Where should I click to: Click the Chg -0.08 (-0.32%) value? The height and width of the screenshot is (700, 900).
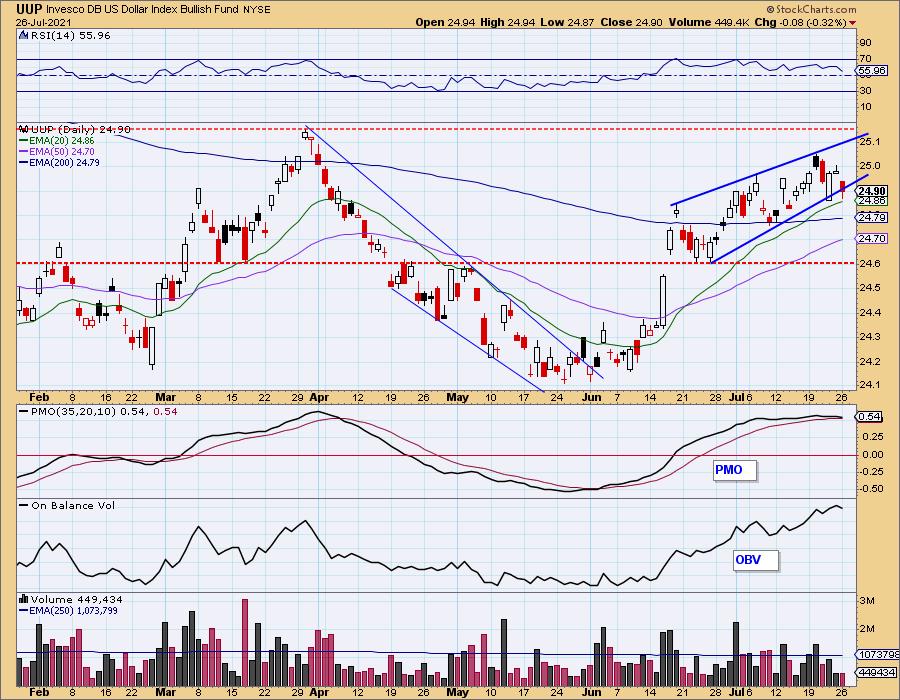(801, 22)
